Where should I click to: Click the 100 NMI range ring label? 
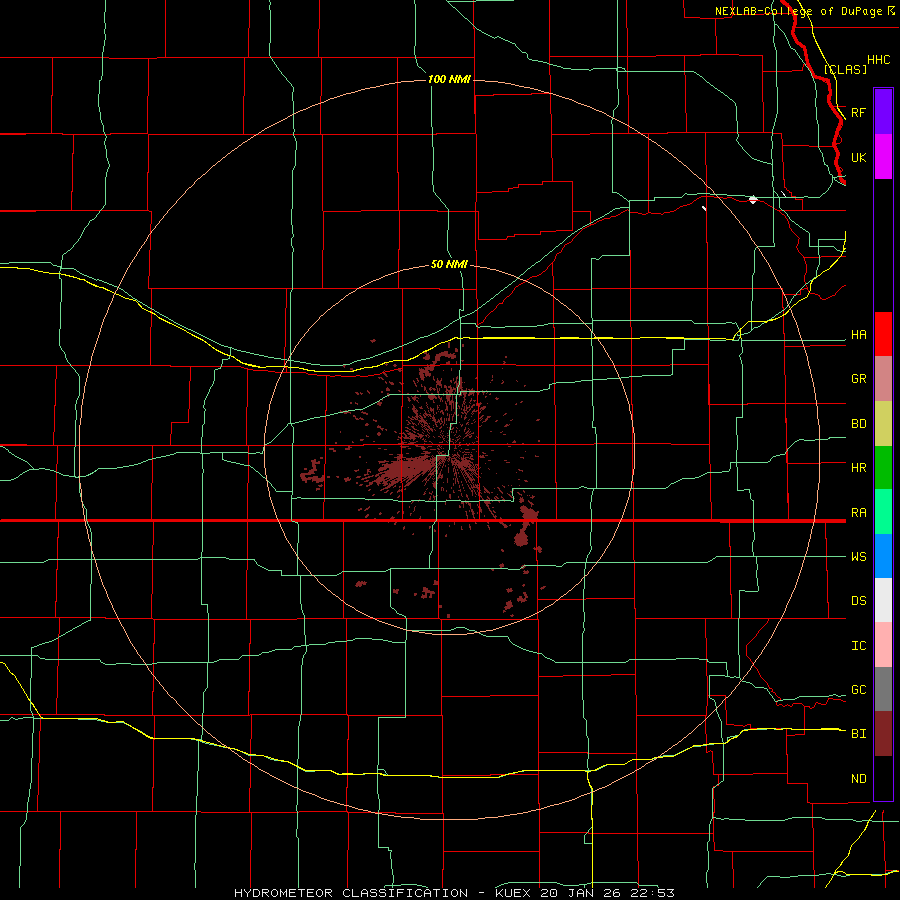point(449,79)
